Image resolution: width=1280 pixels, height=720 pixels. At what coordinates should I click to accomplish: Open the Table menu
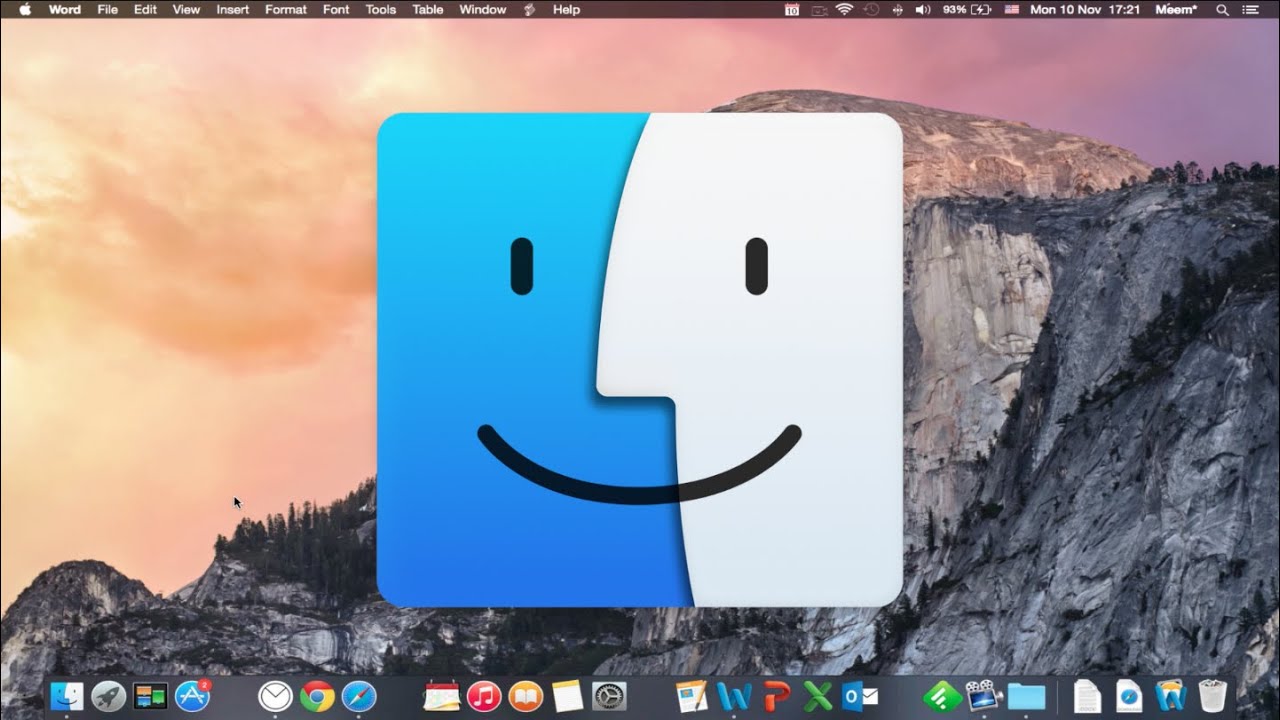point(428,9)
